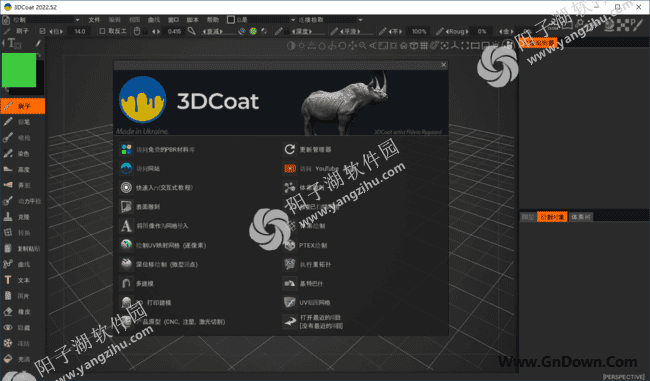The height and width of the screenshot is (381, 650).
Task: Toggle the checkbox left of the 14.0 field
Action: pyautogui.click(x=42, y=31)
